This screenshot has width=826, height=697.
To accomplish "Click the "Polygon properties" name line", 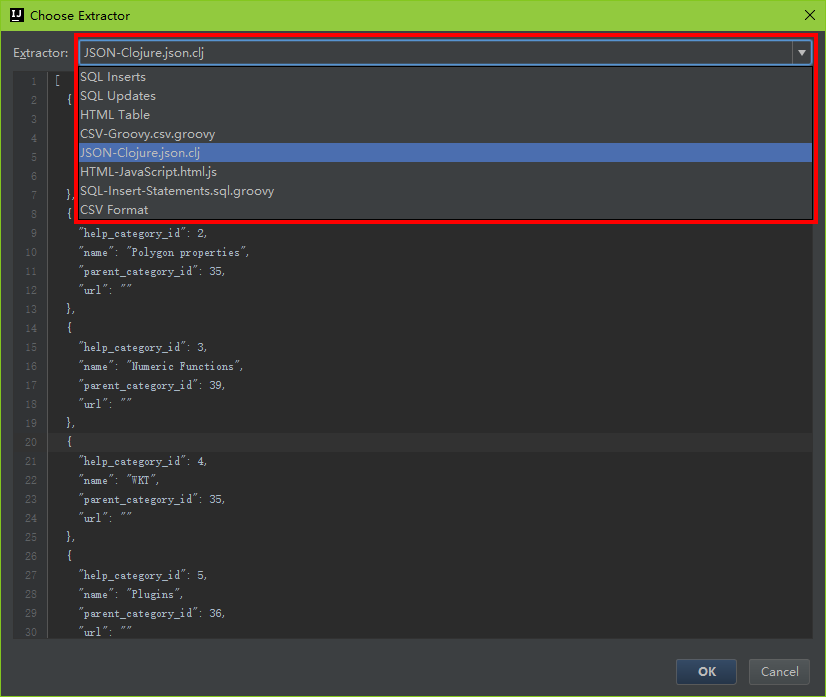I will 164,253.
